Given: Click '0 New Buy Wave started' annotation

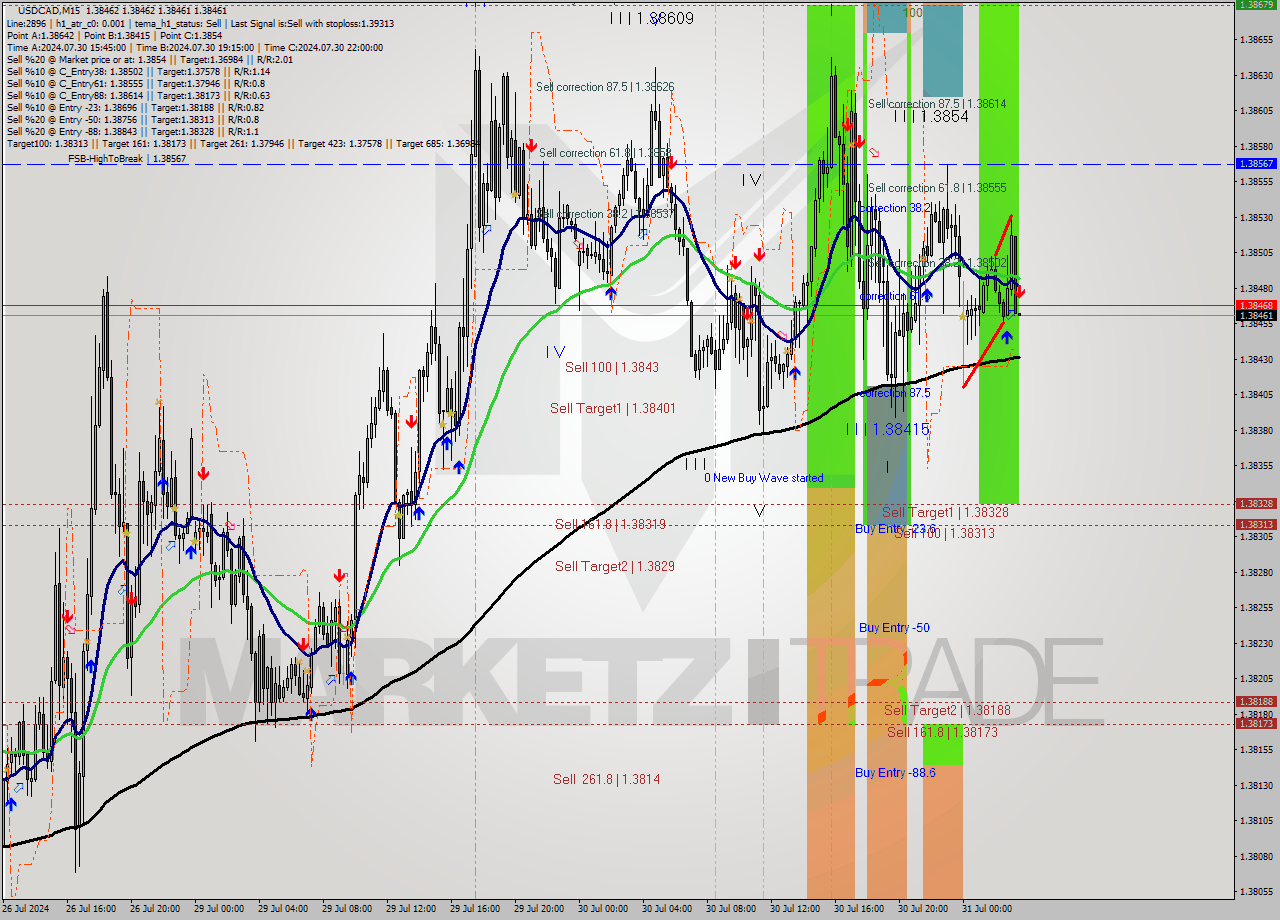Looking at the screenshot, I should (764, 478).
